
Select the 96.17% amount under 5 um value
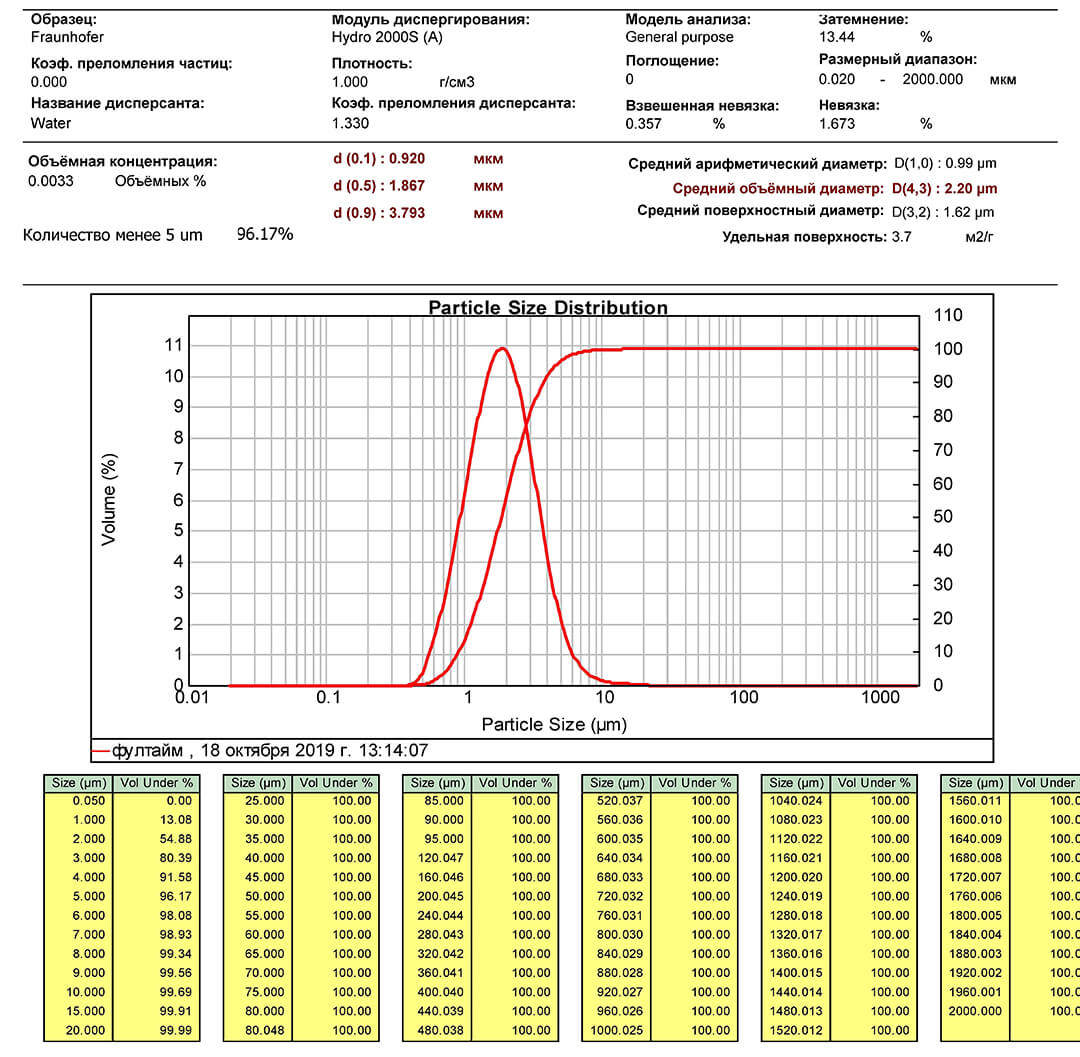[x=264, y=234]
